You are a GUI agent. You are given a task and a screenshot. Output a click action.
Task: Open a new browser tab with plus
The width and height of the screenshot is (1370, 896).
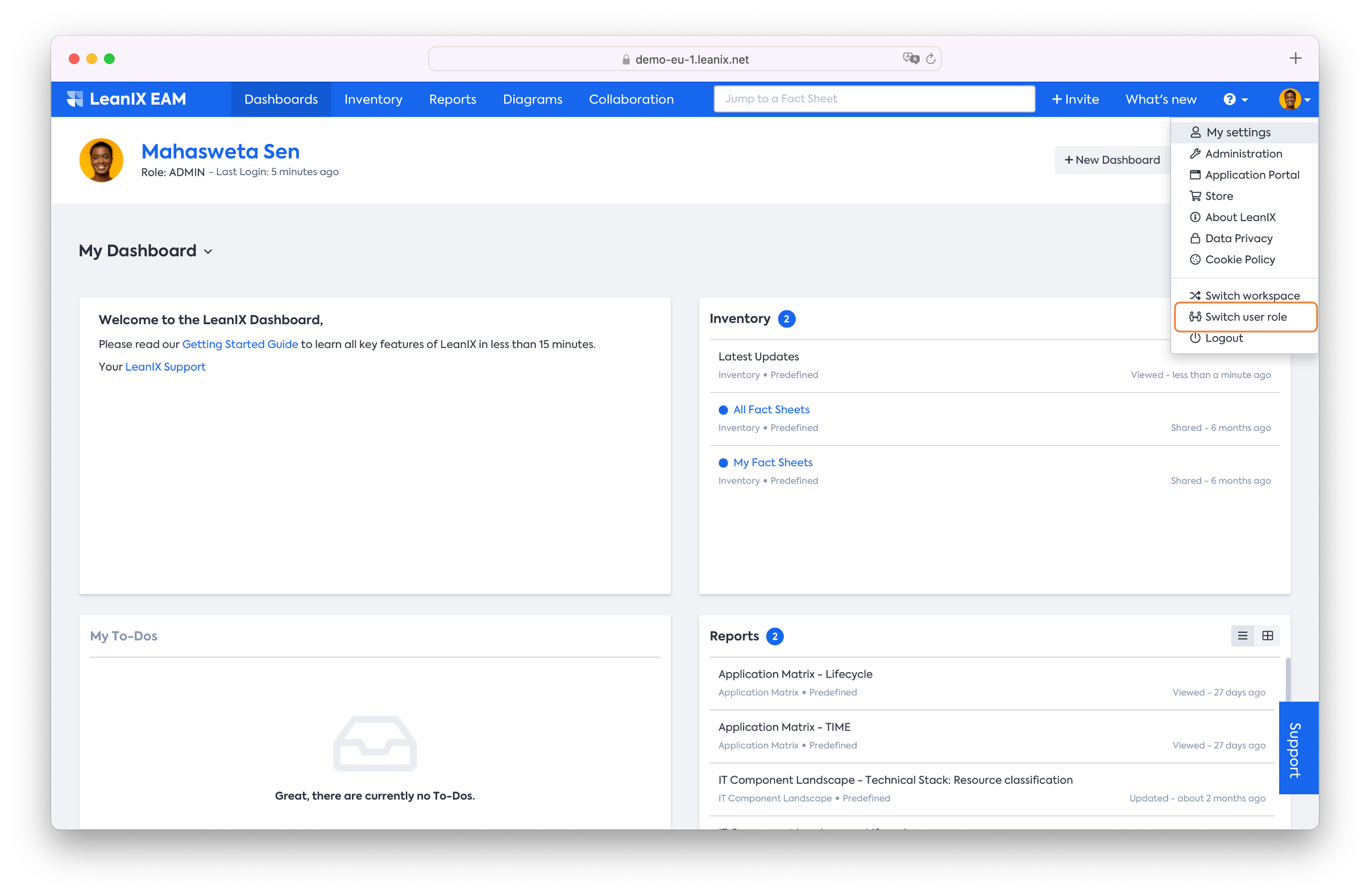pos(1295,58)
